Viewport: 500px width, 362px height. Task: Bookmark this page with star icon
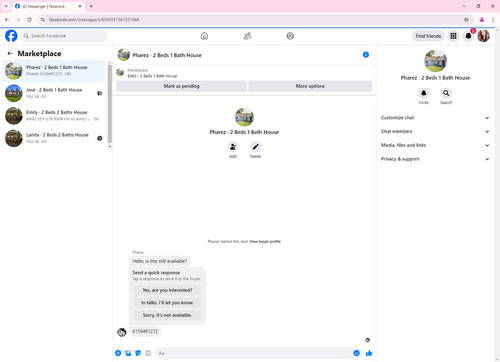coord(466,20)
